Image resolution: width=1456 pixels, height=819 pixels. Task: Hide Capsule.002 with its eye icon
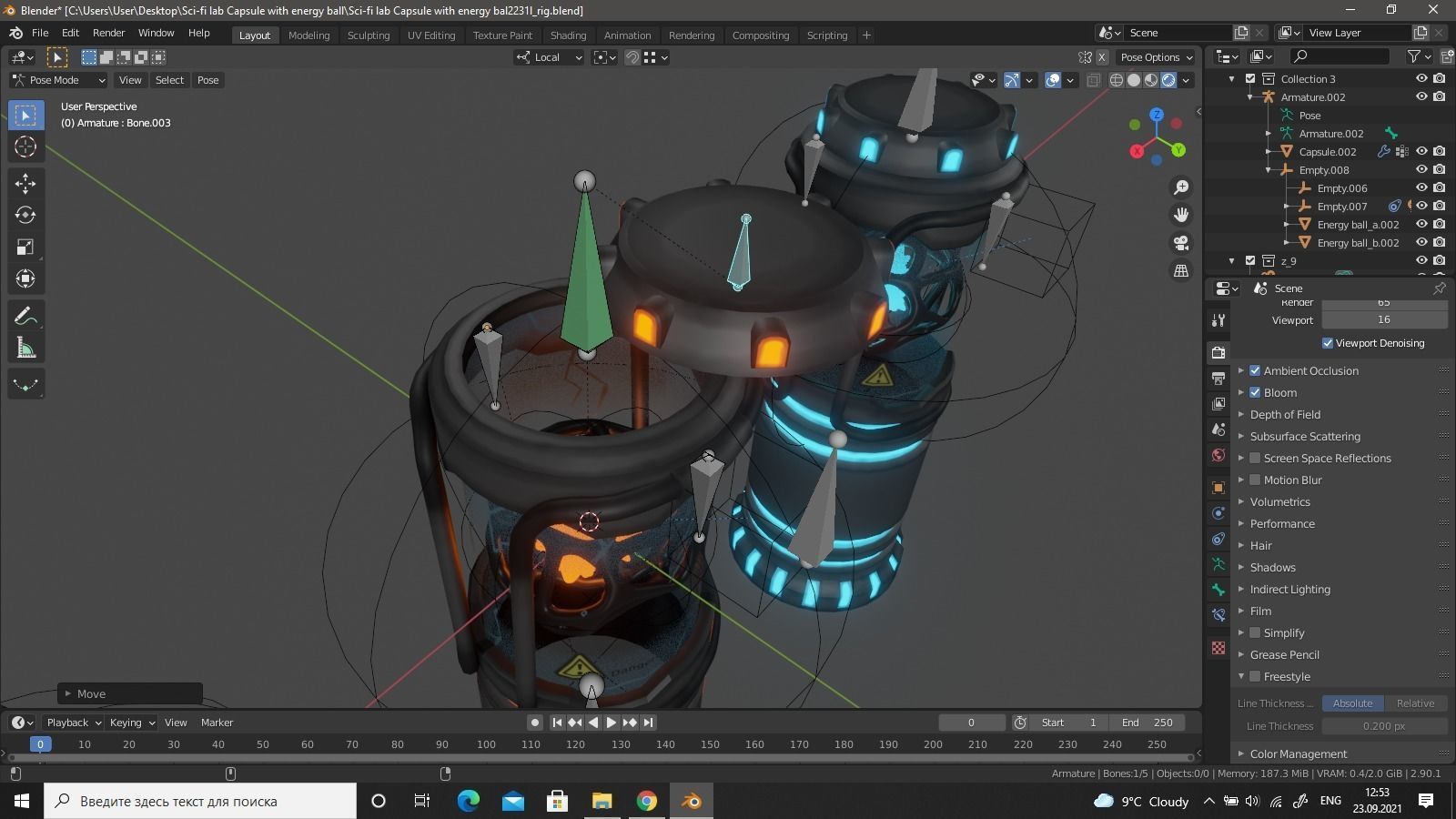click(x=1421, y=151)
